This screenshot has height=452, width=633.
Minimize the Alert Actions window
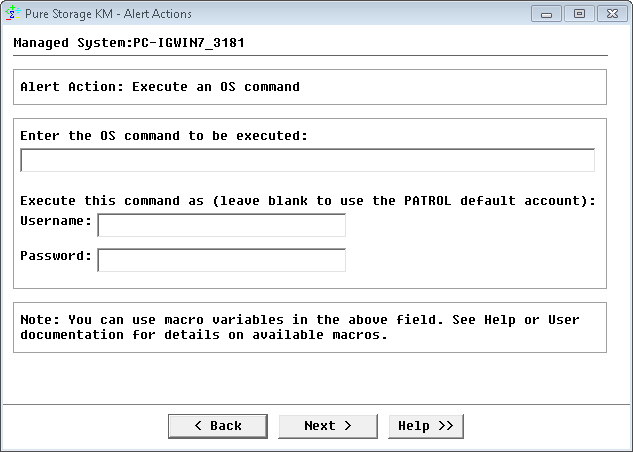tap(546, 14)
